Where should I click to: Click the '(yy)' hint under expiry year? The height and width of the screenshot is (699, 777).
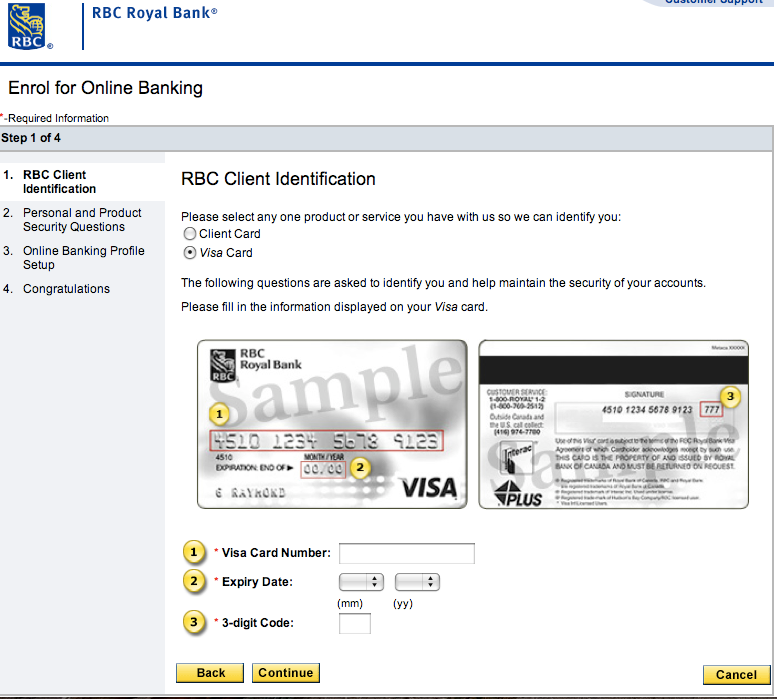[403, 603]
